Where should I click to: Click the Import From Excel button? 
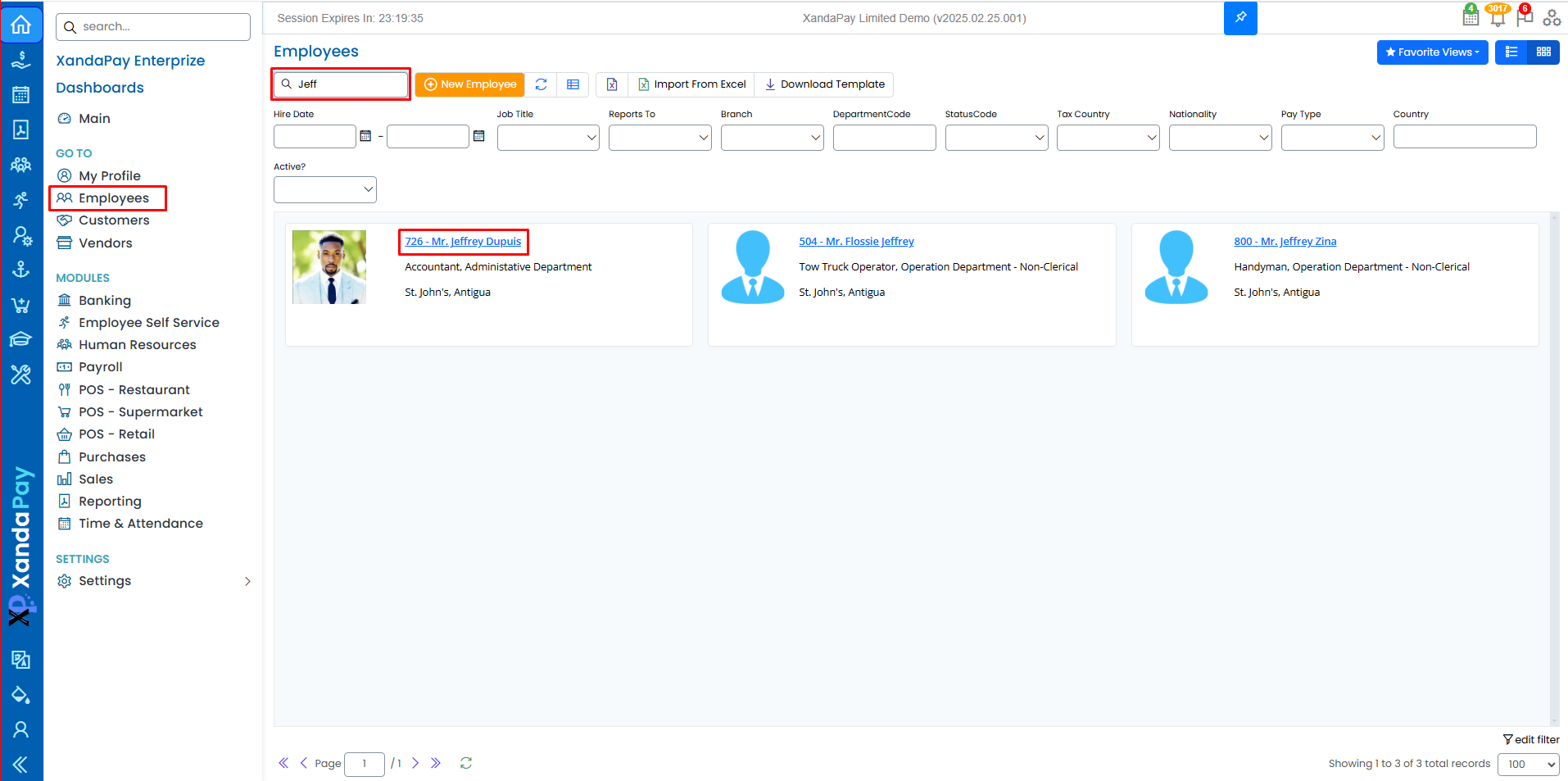[x=692, y=84]
